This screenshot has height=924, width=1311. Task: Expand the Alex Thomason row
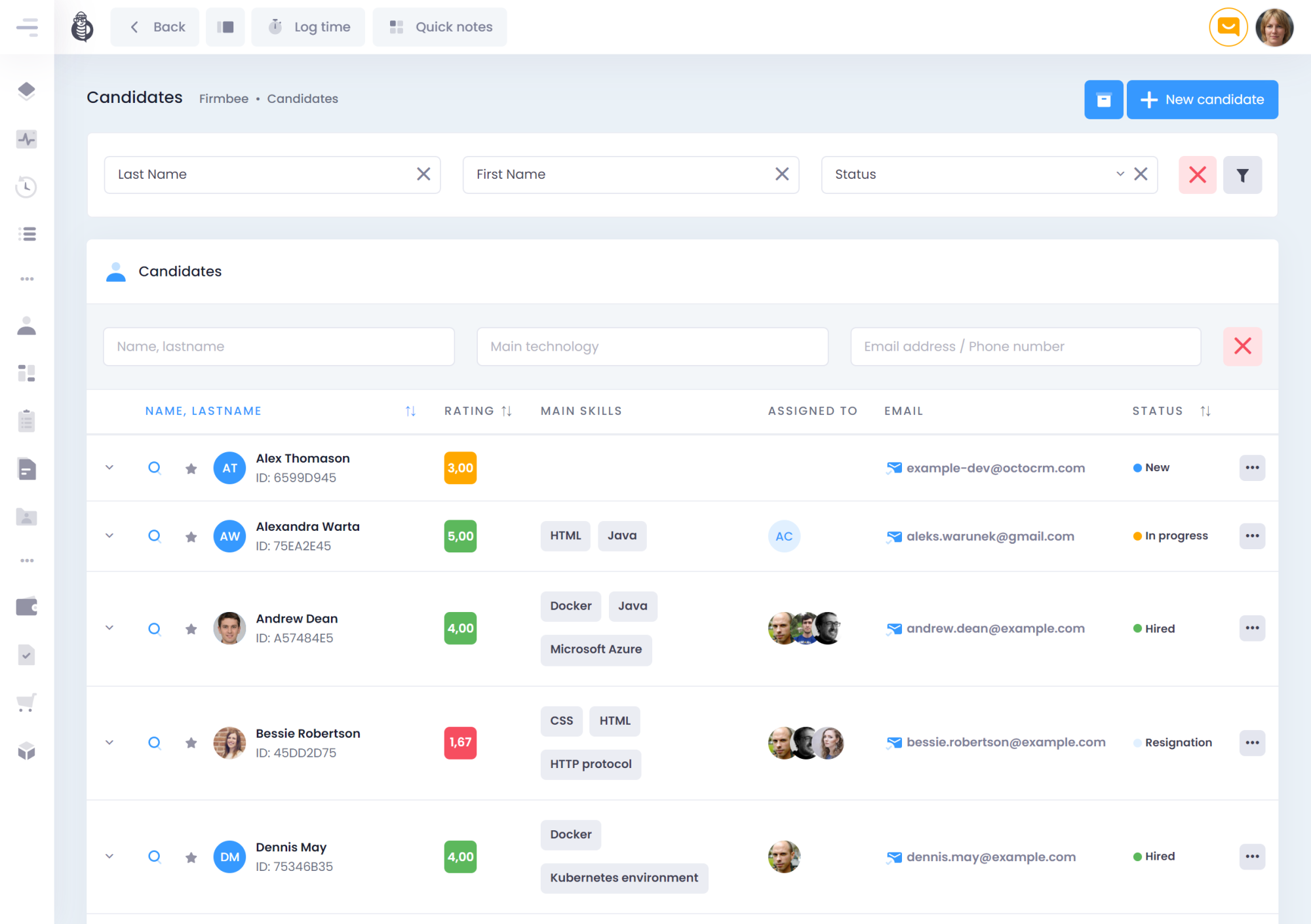pyautogui.click(x=109, y=468)
